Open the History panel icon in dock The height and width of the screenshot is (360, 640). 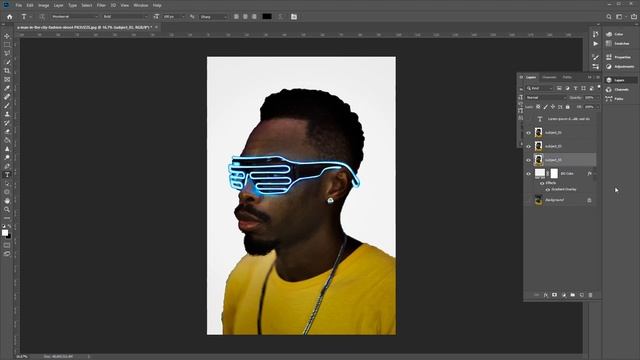click(596, 34)
